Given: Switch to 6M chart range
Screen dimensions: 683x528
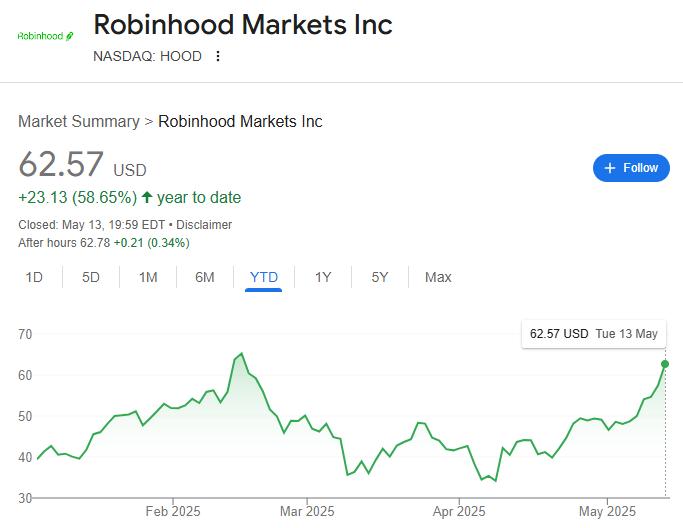Looking at the screenshot, I should (x=204, y=277).
